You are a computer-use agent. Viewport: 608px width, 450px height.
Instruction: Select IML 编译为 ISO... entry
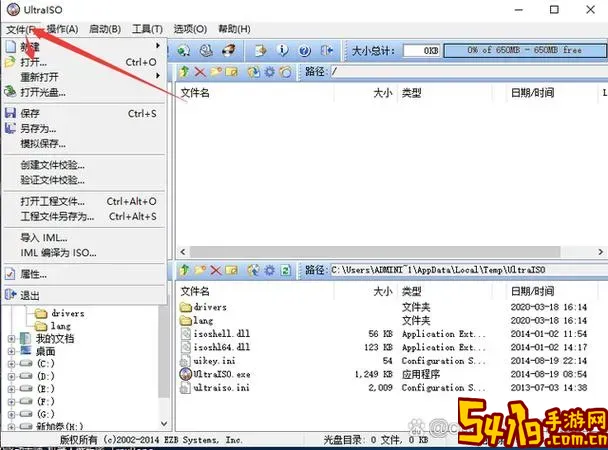[x=84, y=253]
